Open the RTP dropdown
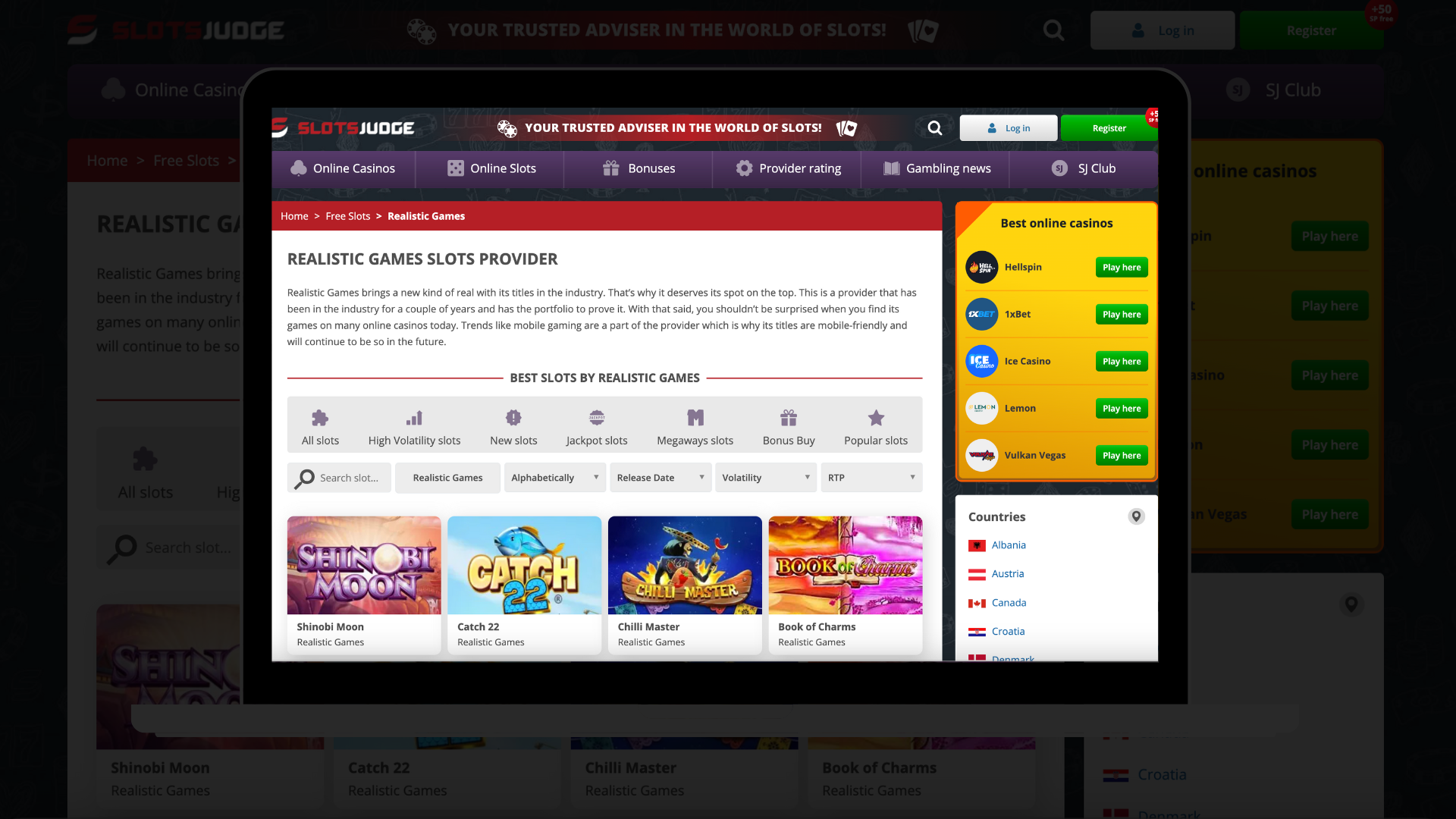The width and height of the screenshot is (1456, 819). pyautogui.click(x=871, y=478)
